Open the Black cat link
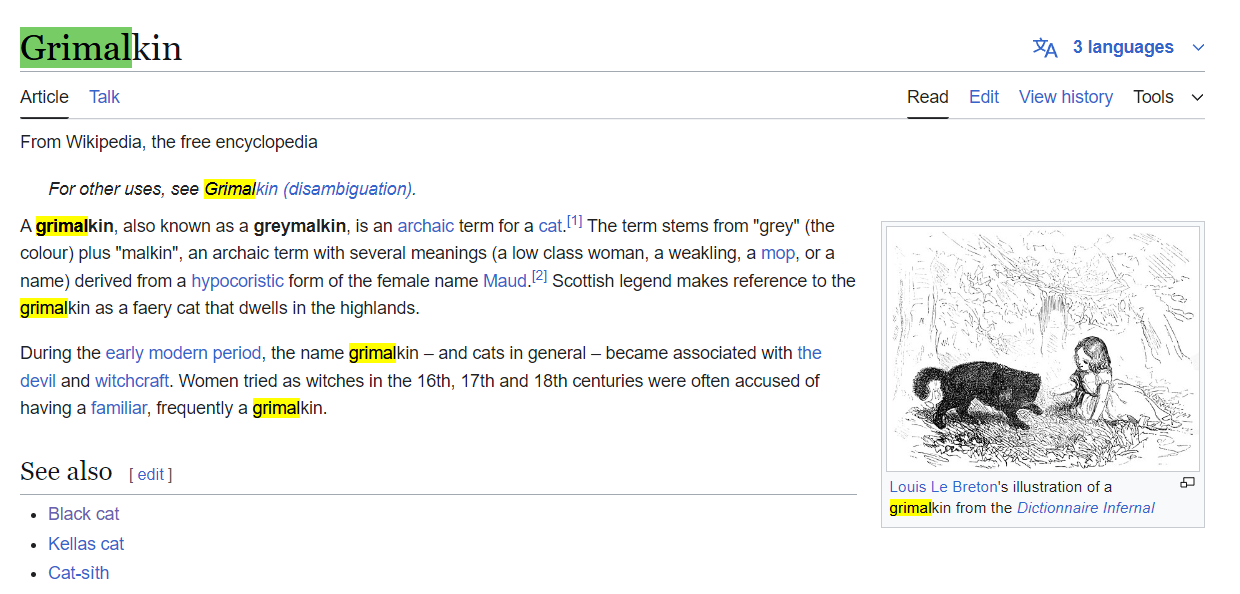The image size is (1240, 594). (x=84, y=514)
